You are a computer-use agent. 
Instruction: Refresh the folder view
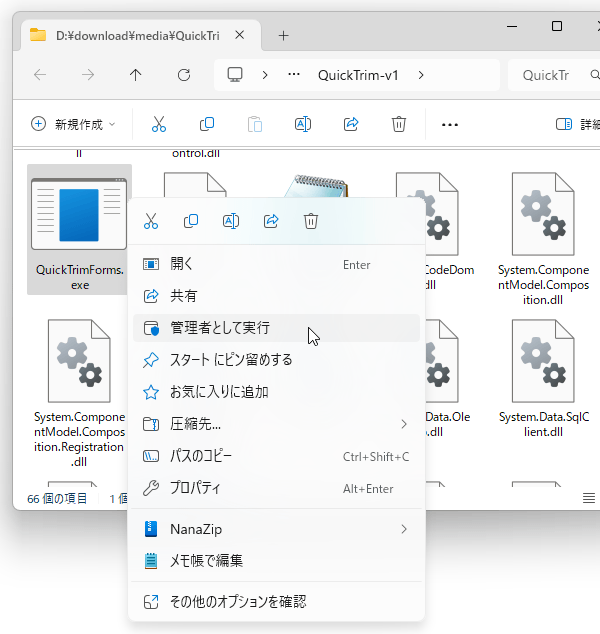tap(184, 75)
